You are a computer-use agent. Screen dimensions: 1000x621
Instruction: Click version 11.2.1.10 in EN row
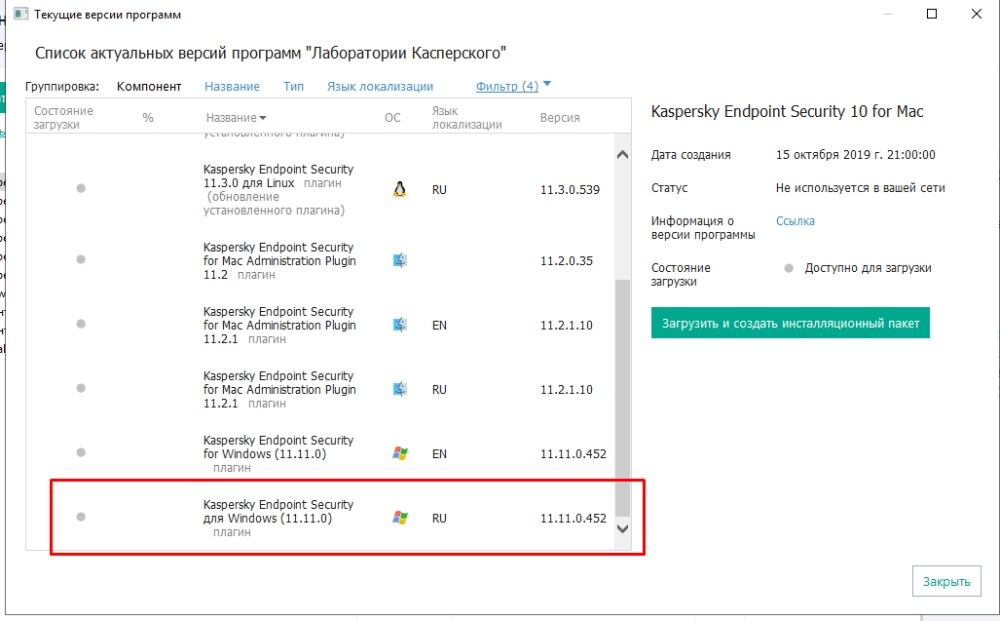pyautogui.click(x=566, y=325)
